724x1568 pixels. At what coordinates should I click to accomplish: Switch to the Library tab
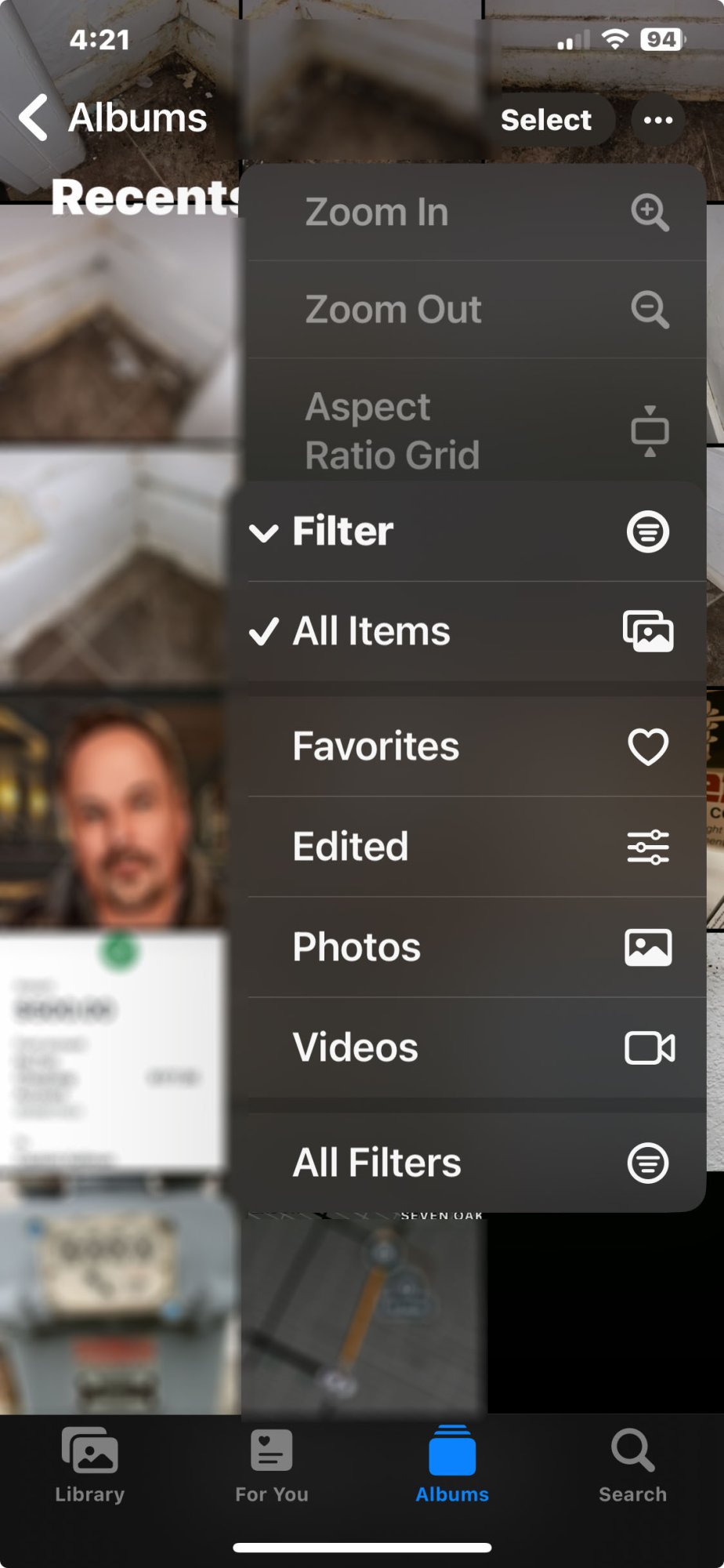pyautogui.click(x=90, y=1465)
